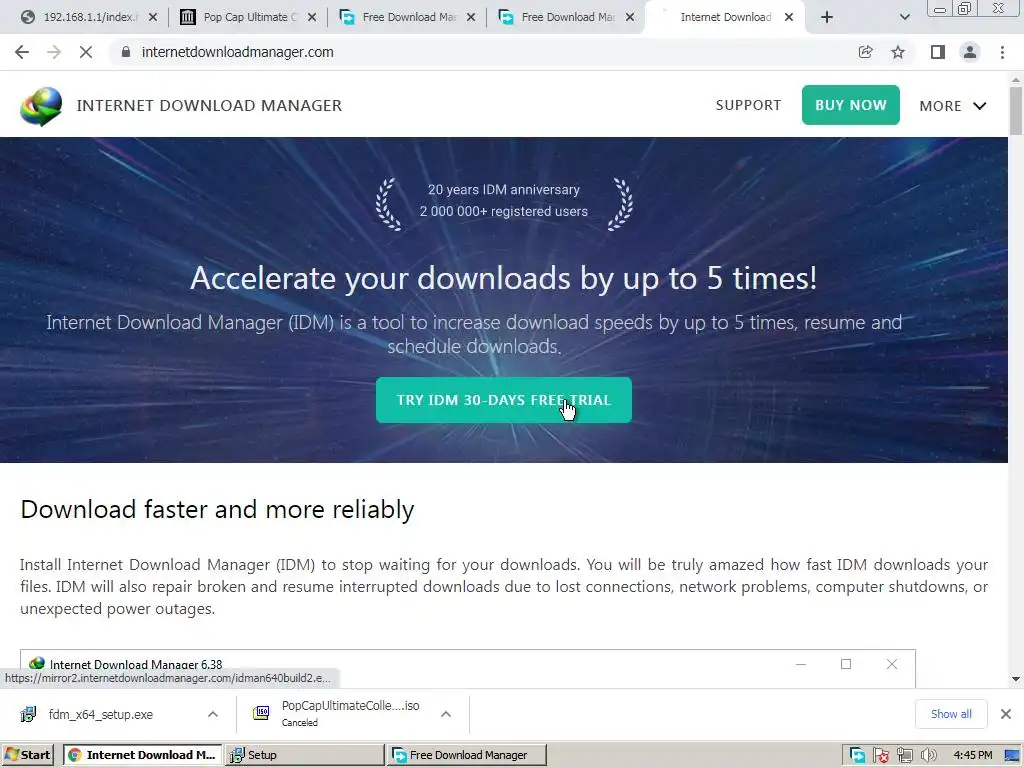Click the screenshot's IDM 6.38 window close icon
Viewport: 1024px width, 768px height.
[891, 664]
